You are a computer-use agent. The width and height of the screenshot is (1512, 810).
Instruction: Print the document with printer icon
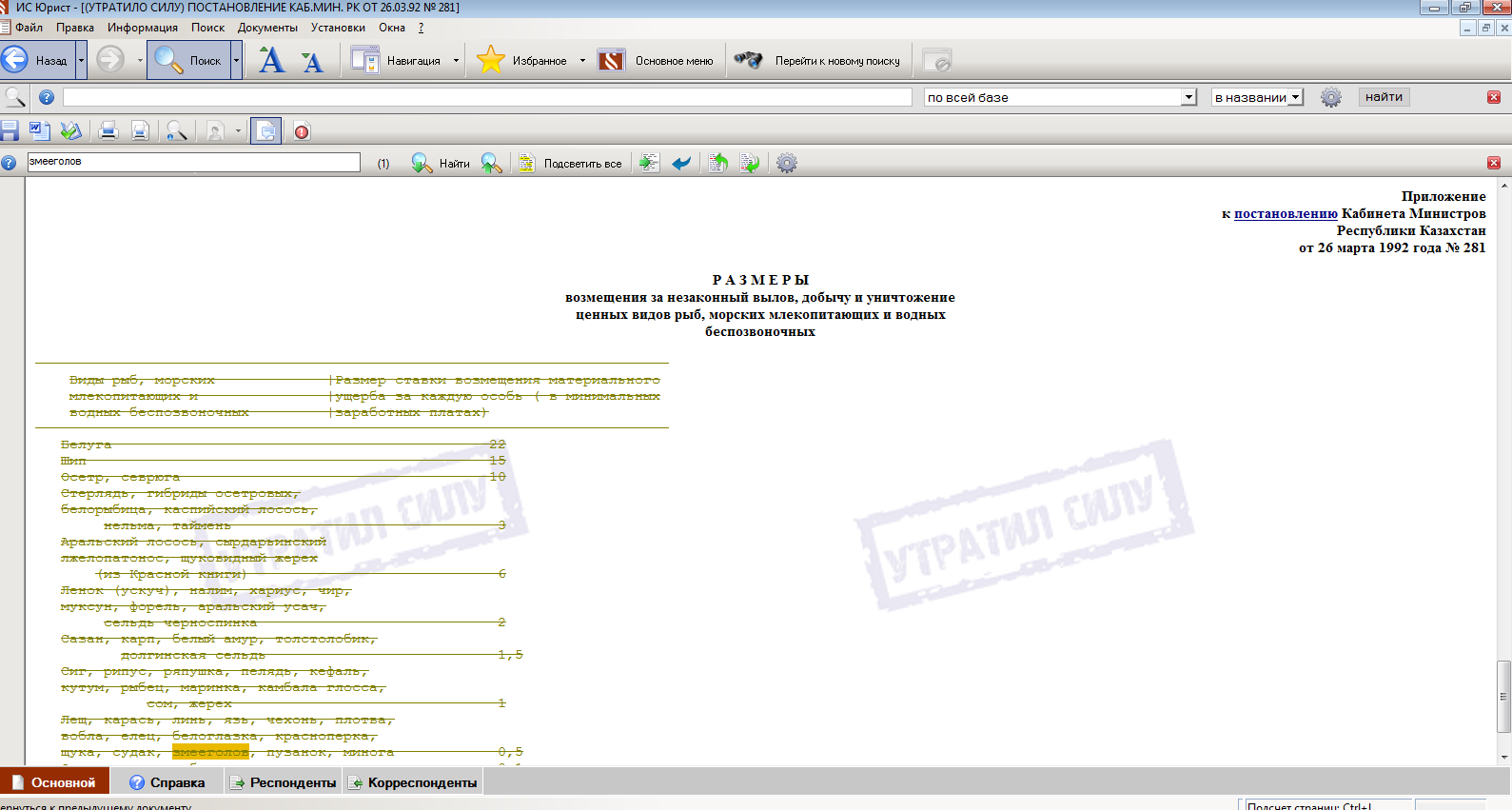tap(108, 130)
